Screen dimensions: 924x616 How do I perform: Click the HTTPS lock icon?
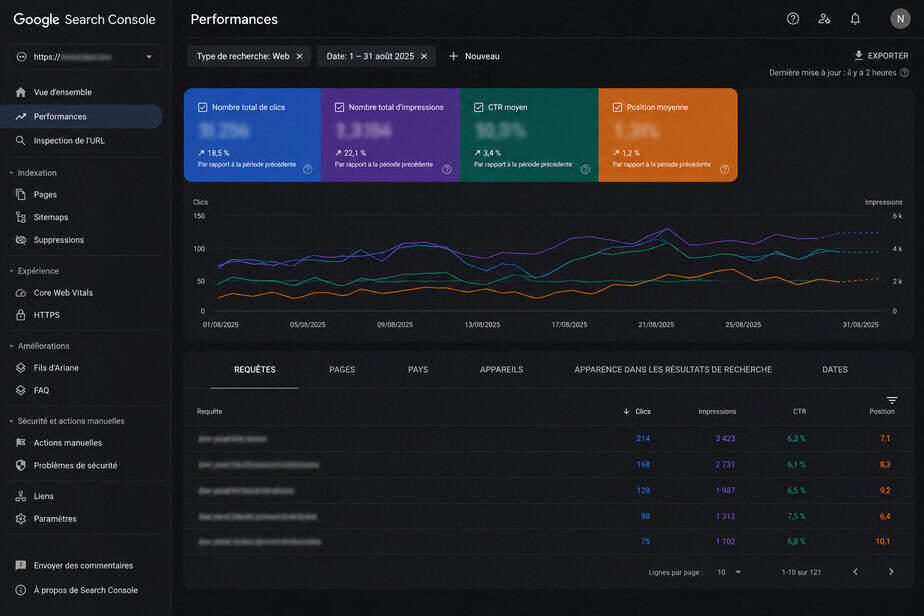tap(21, 315)
